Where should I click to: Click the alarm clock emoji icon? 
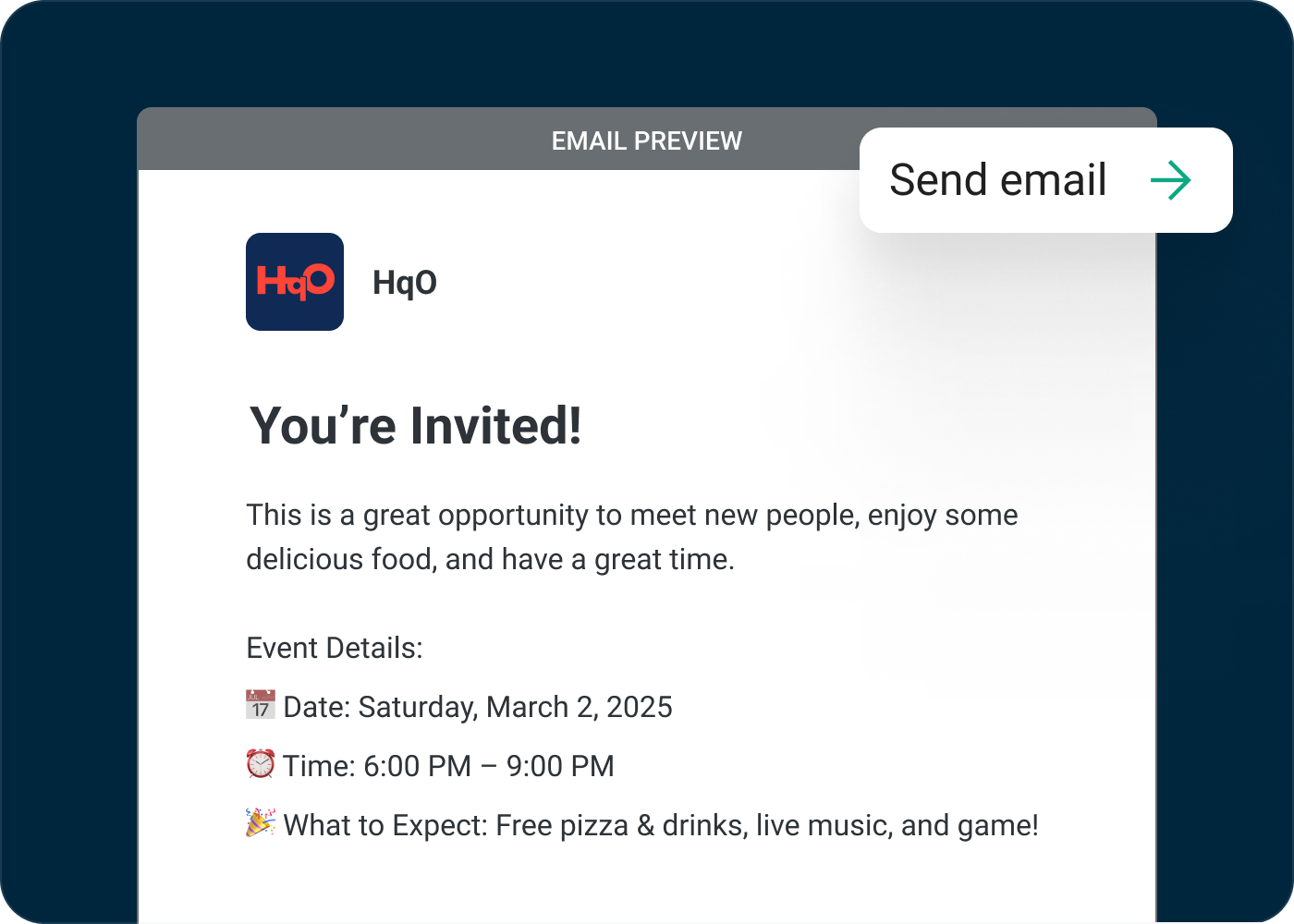tap(261, 764)
